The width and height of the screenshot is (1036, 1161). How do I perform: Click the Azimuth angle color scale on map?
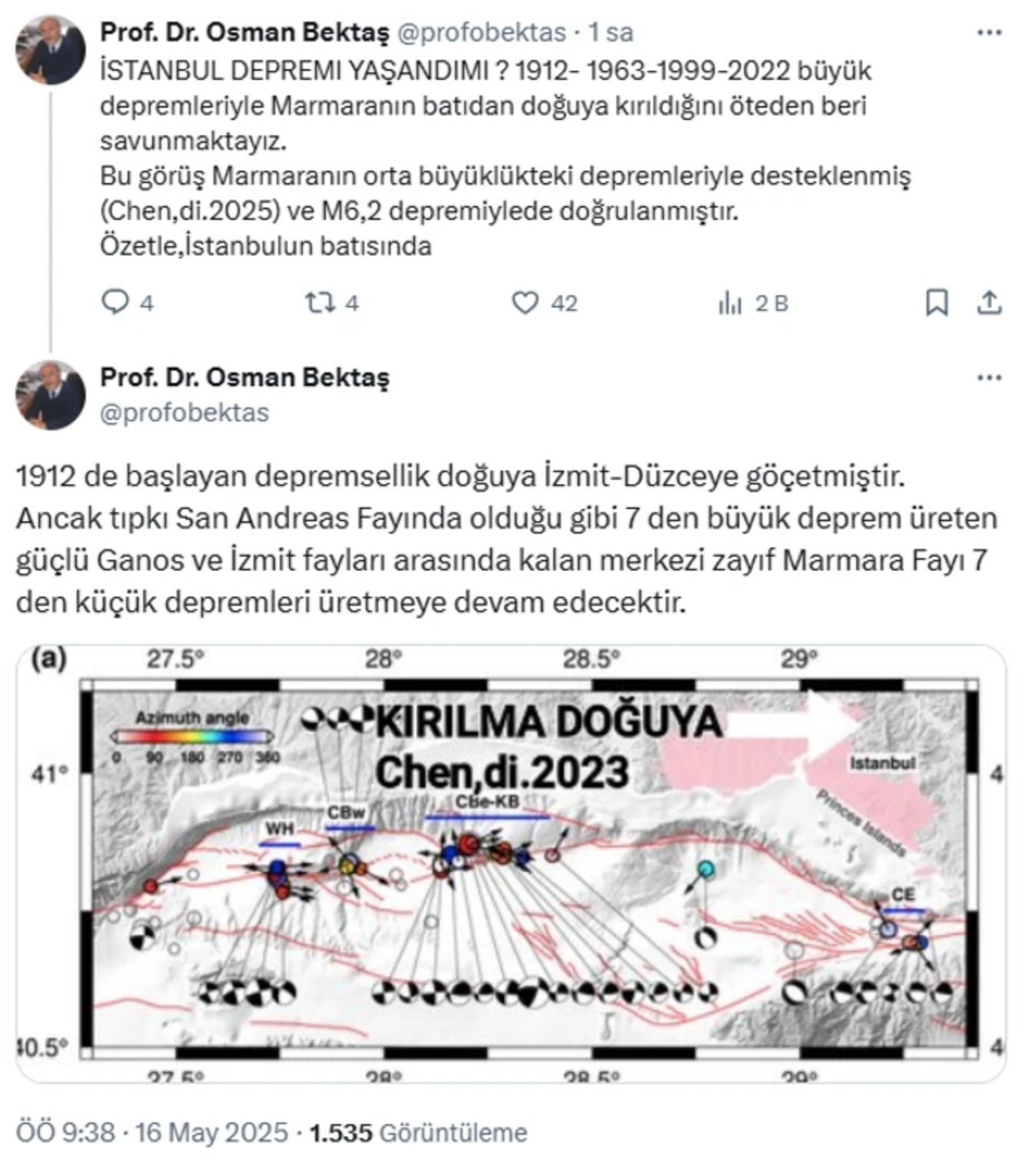[x=192, y=738]
